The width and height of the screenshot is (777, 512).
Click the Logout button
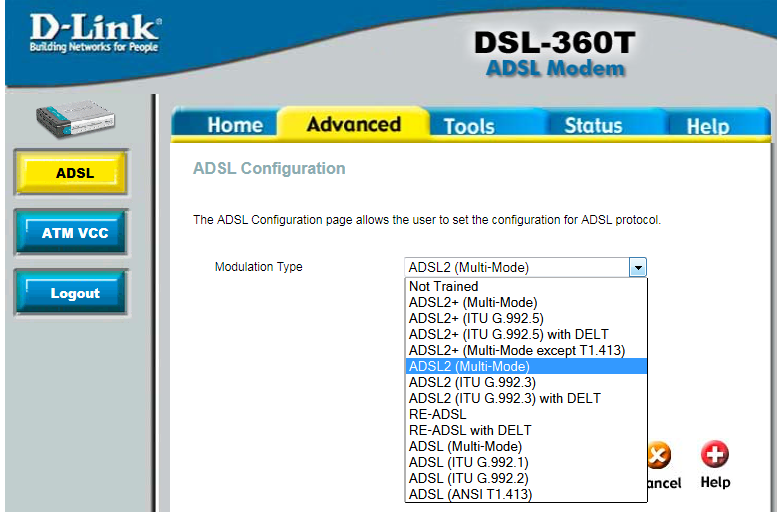(72, 292)
